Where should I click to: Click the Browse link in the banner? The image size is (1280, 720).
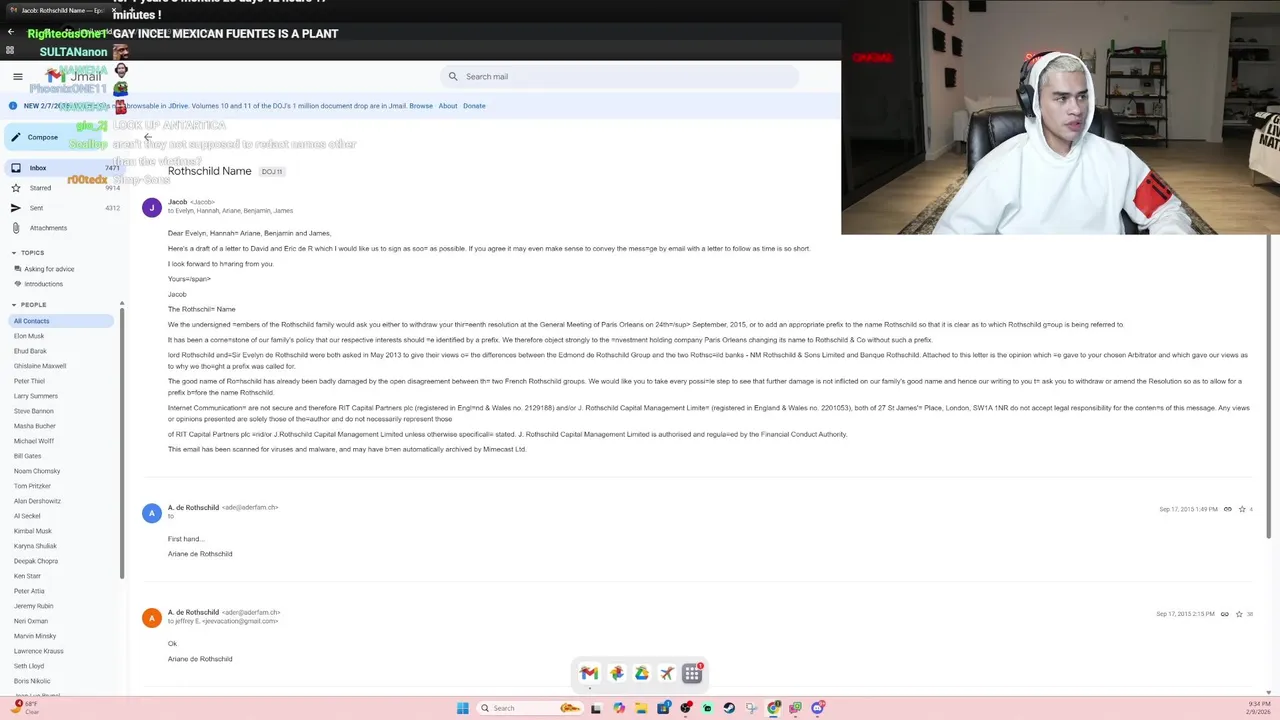[x=421, y=106]
